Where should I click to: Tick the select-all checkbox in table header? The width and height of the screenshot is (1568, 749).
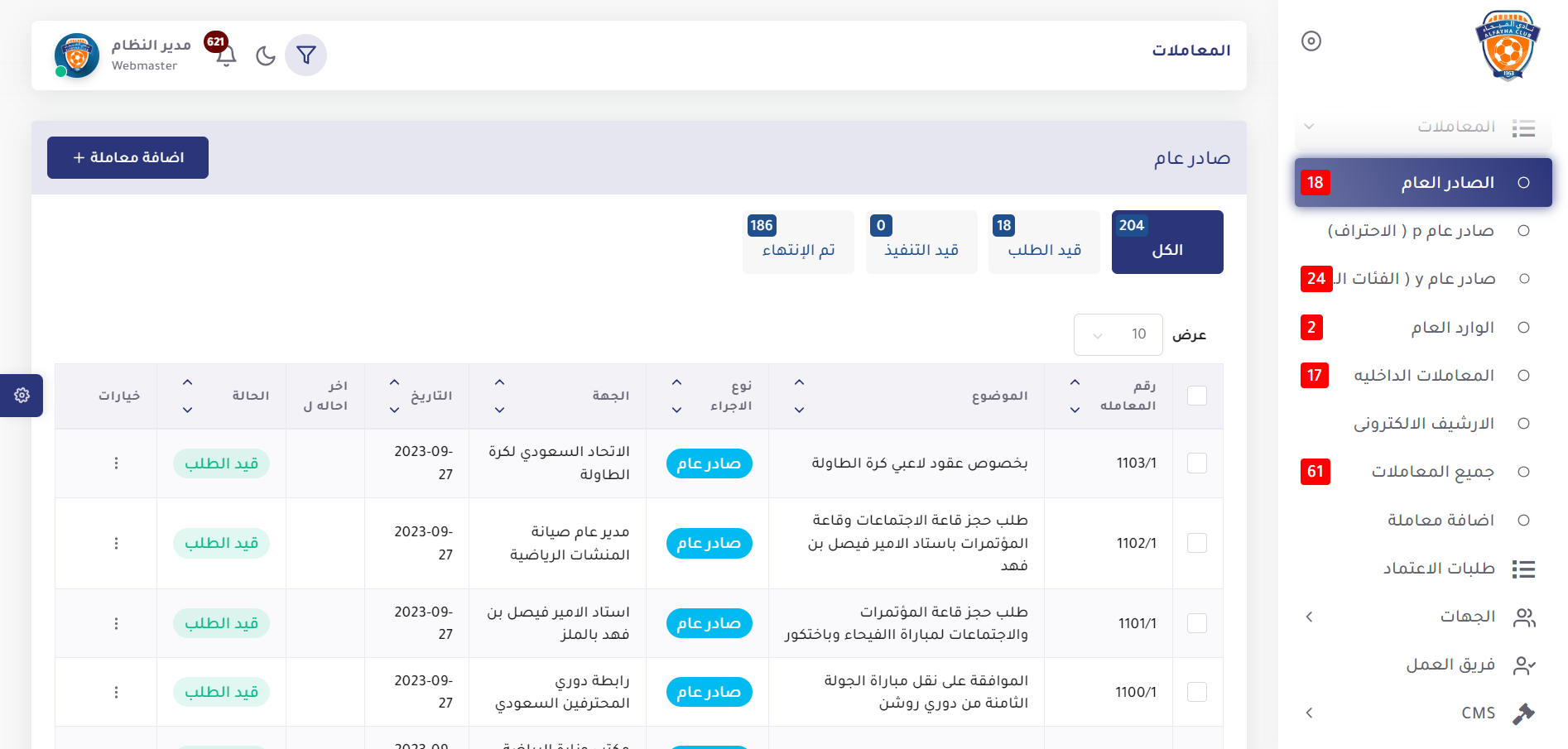pyautogui.click(x=1196, y=396)
